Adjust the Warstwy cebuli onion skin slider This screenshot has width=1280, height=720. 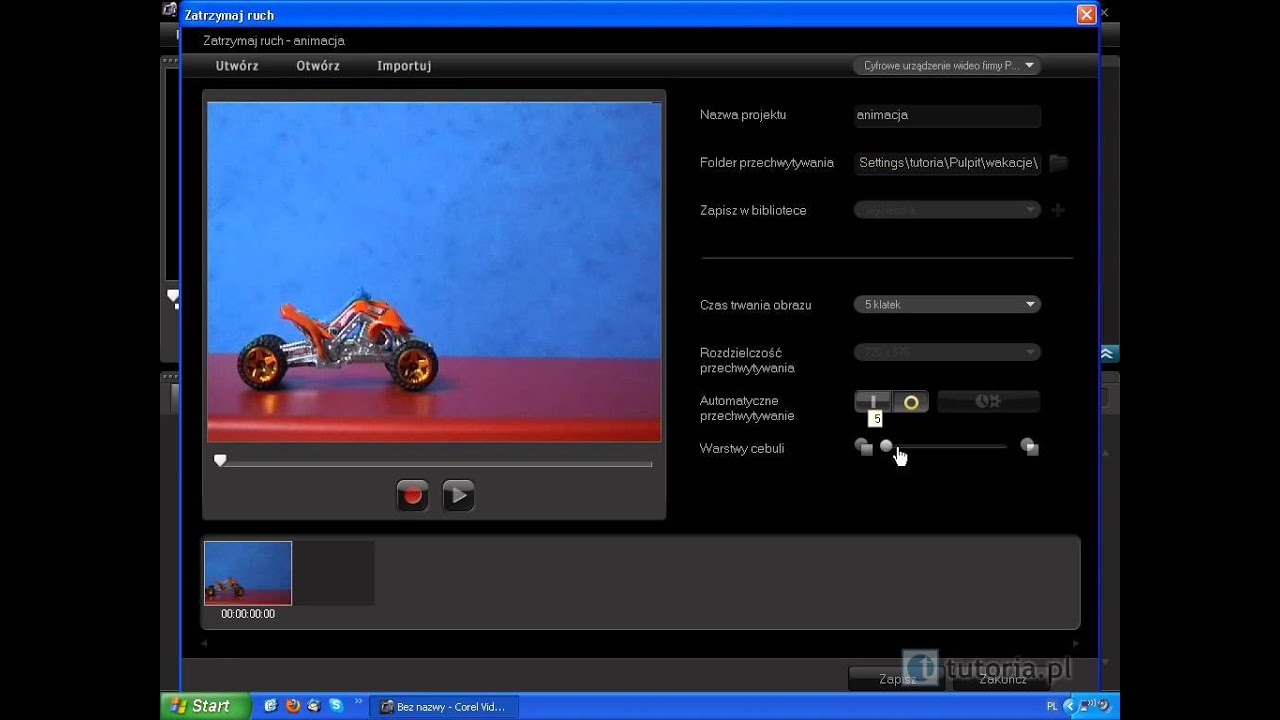[946, 447]
